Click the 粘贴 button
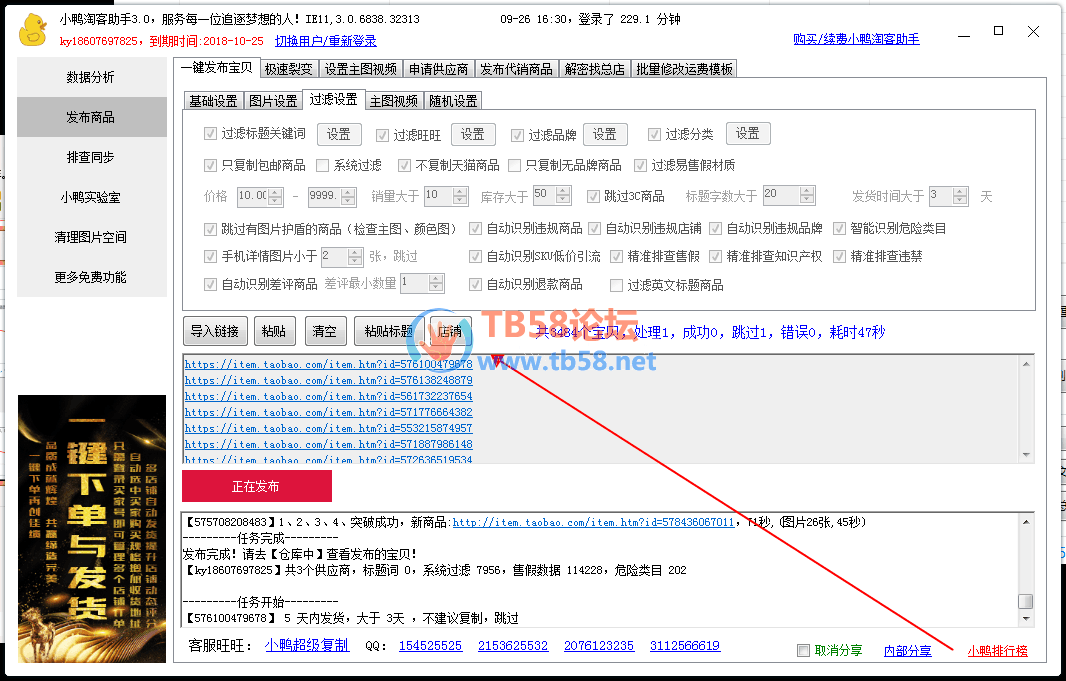The image size is (1066, 681). 273,331
